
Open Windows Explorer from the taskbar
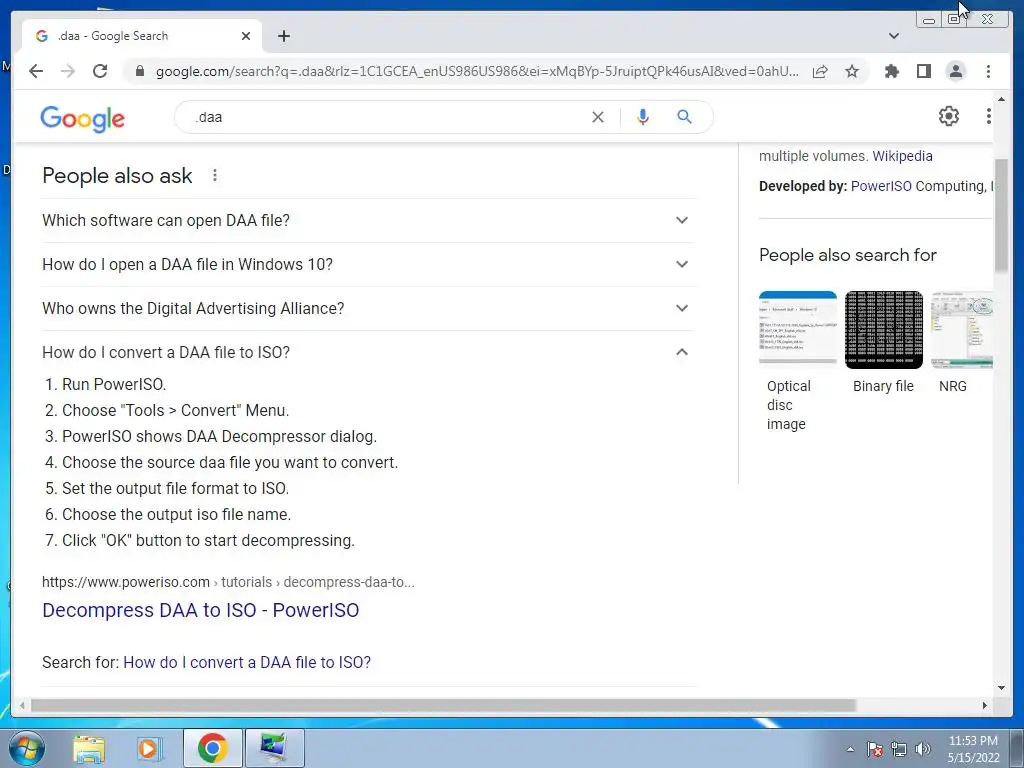89,748
